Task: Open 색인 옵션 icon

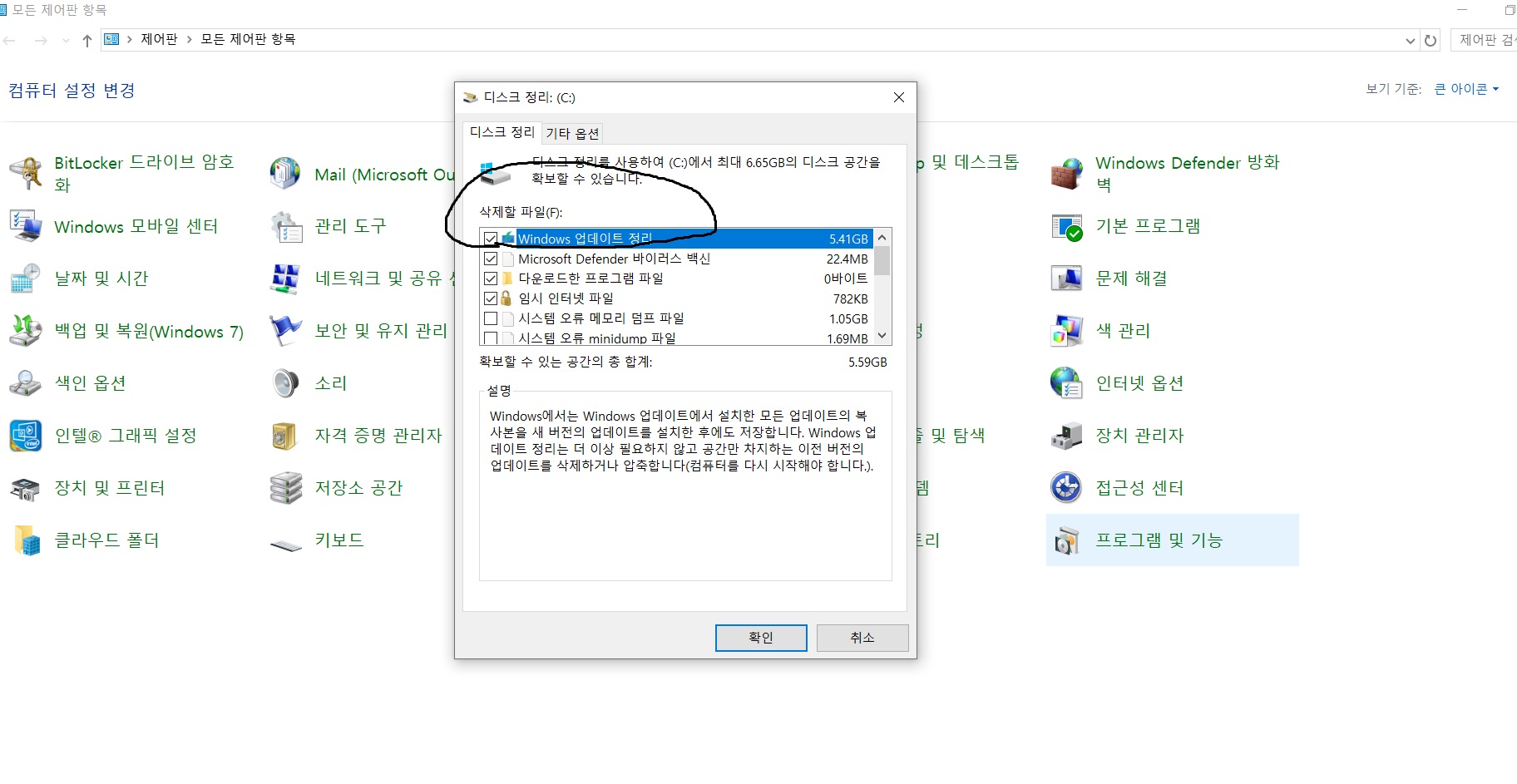Action: [x=26, y=383]
